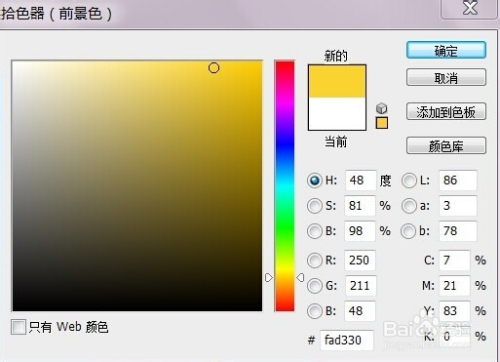The image size is (500, 362).
Task: Click the hex field showing fad330
Action: (x=347, y=340)
